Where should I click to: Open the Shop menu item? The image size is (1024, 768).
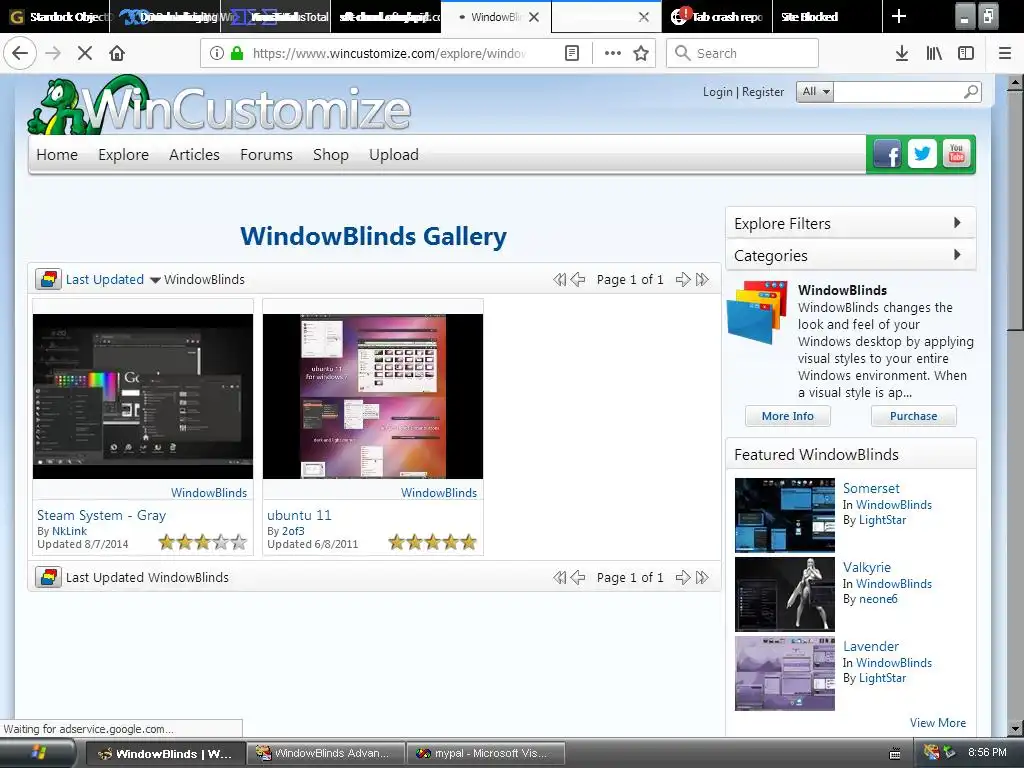330,155
